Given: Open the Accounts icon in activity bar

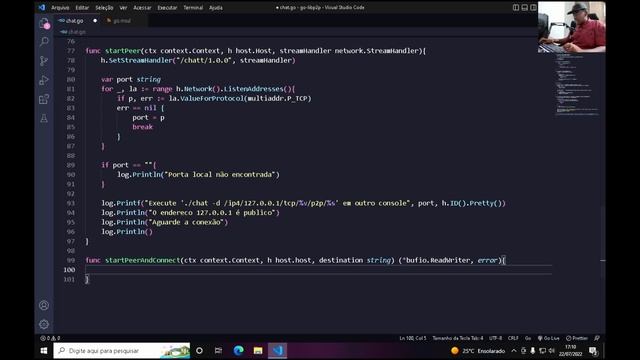Looking at the screenshot, I should tap(44, 305).
